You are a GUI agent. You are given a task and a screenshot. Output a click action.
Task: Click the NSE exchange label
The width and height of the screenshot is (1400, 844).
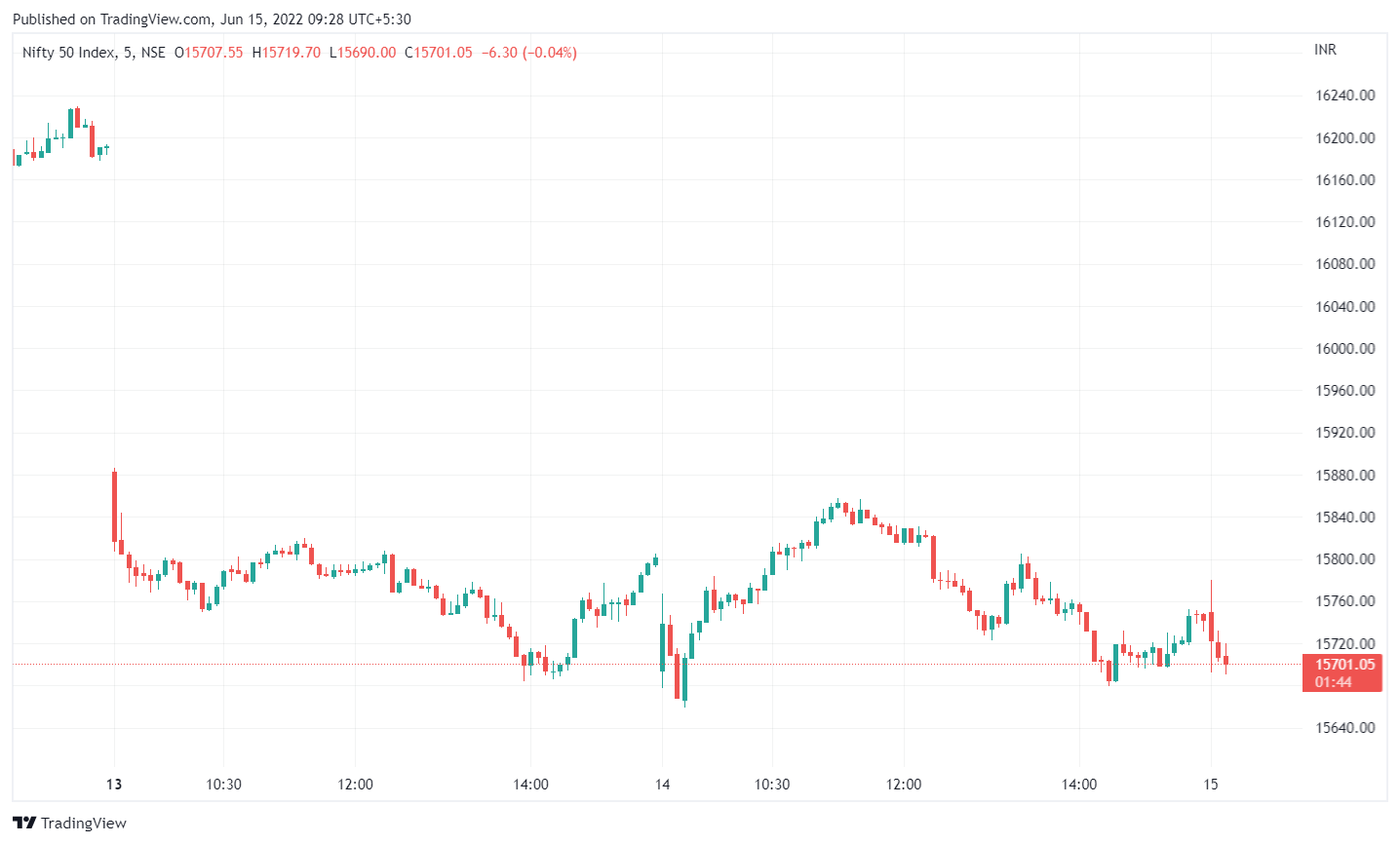click(153, 53)
